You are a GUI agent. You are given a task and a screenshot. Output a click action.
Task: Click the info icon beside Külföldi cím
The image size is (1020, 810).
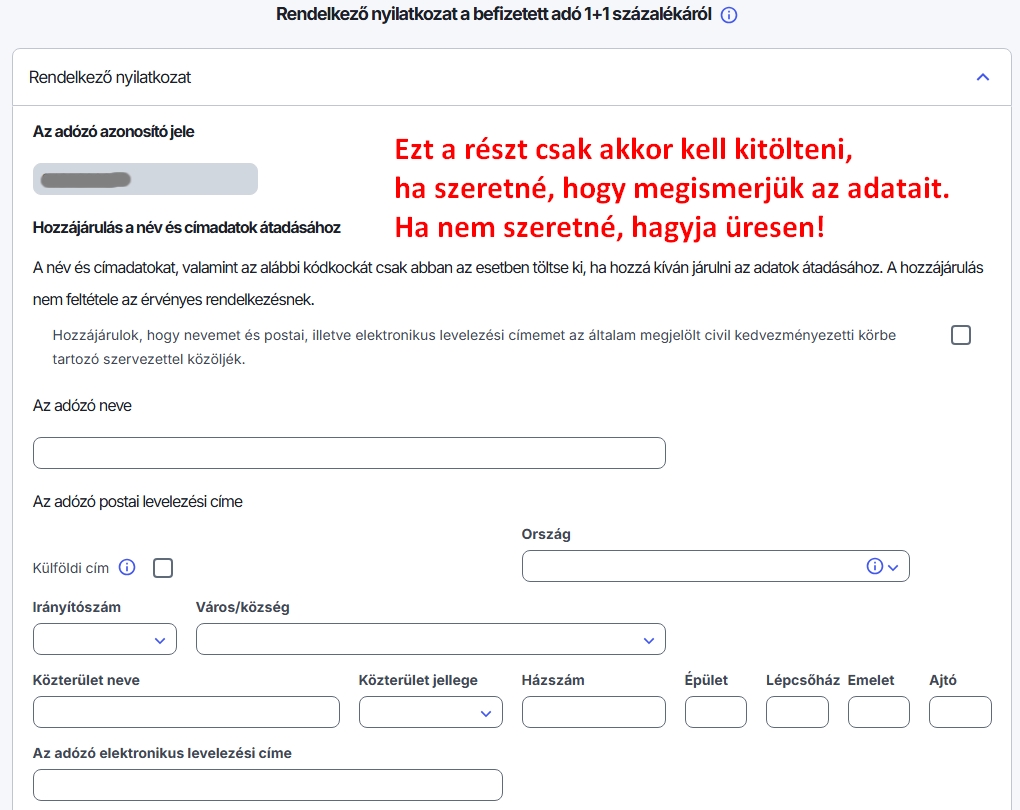[127, 567]
